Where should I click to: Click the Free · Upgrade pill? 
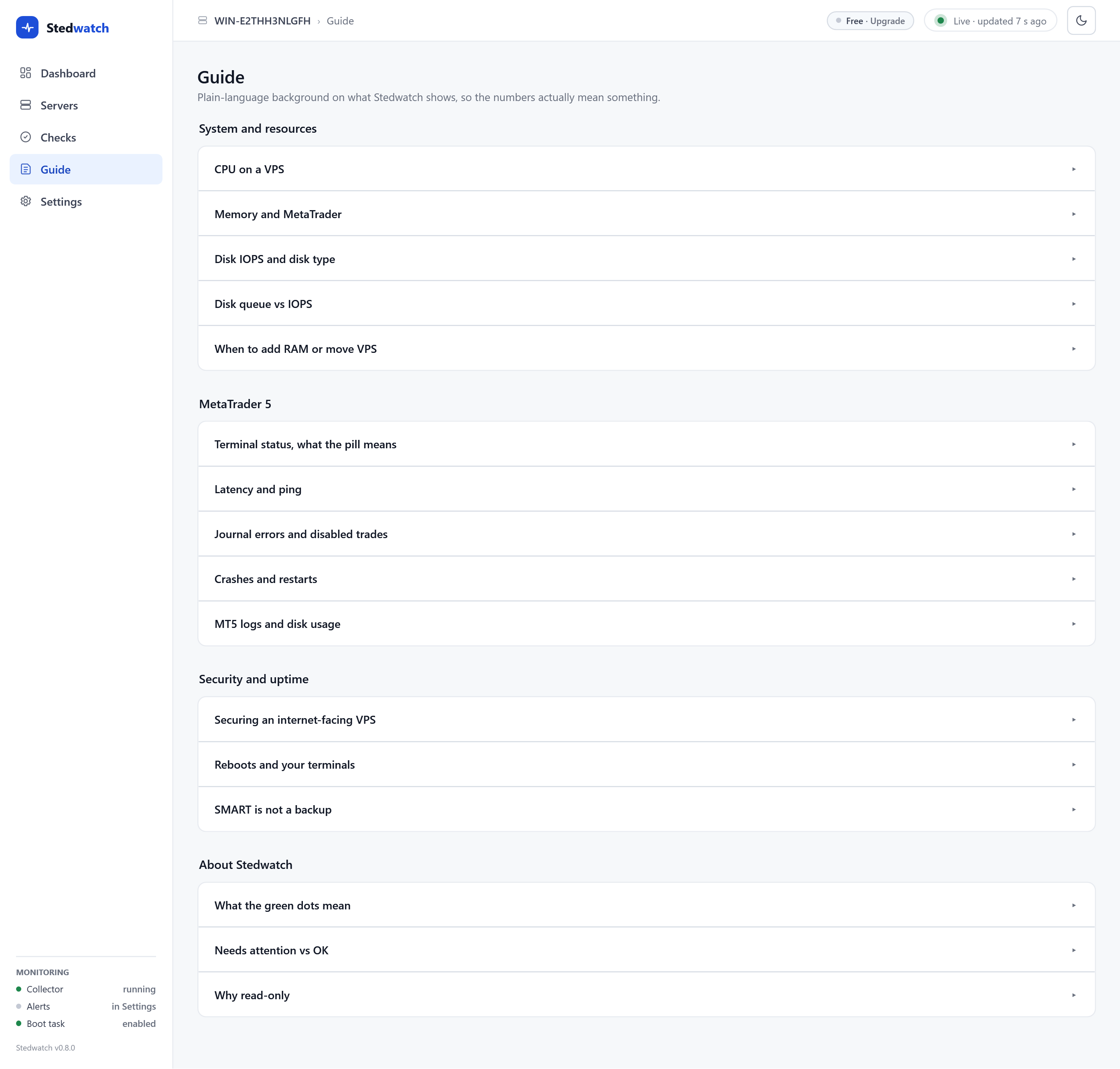click(x=870, y=20)
